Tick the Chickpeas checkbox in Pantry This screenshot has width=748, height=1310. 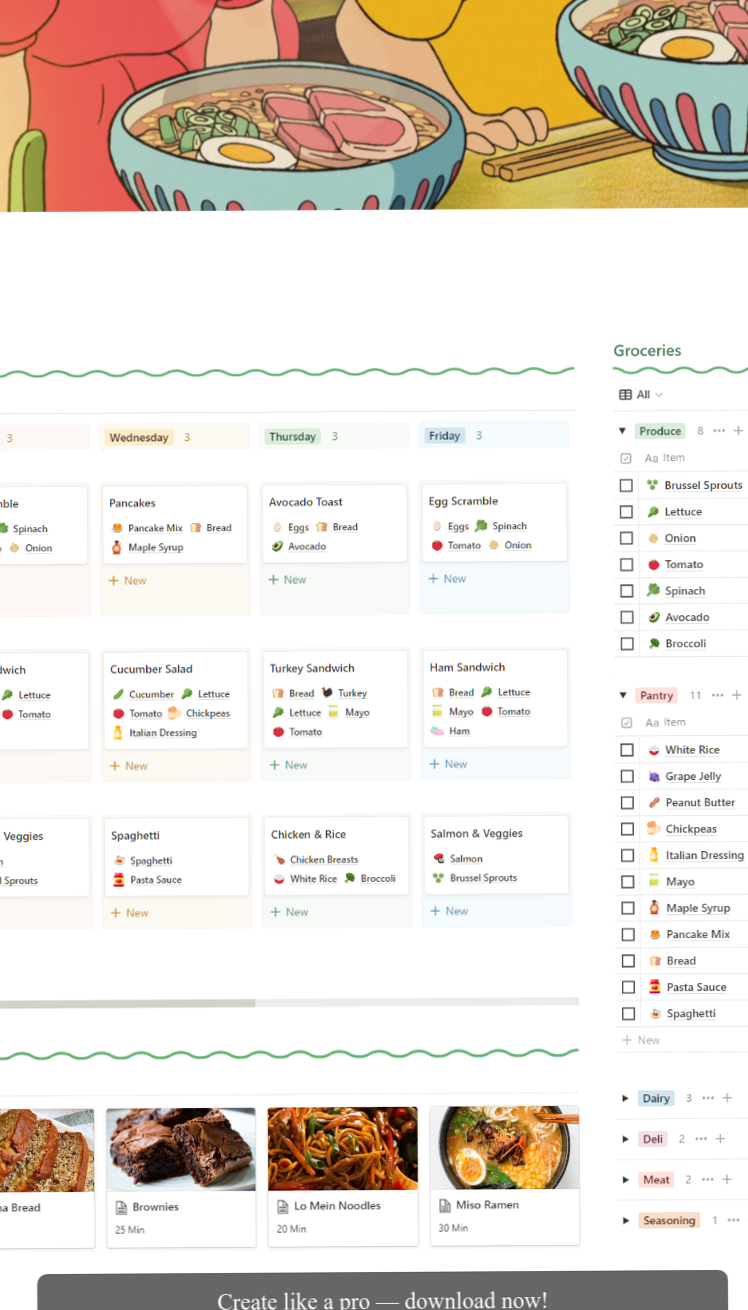(x=626, y=829)
